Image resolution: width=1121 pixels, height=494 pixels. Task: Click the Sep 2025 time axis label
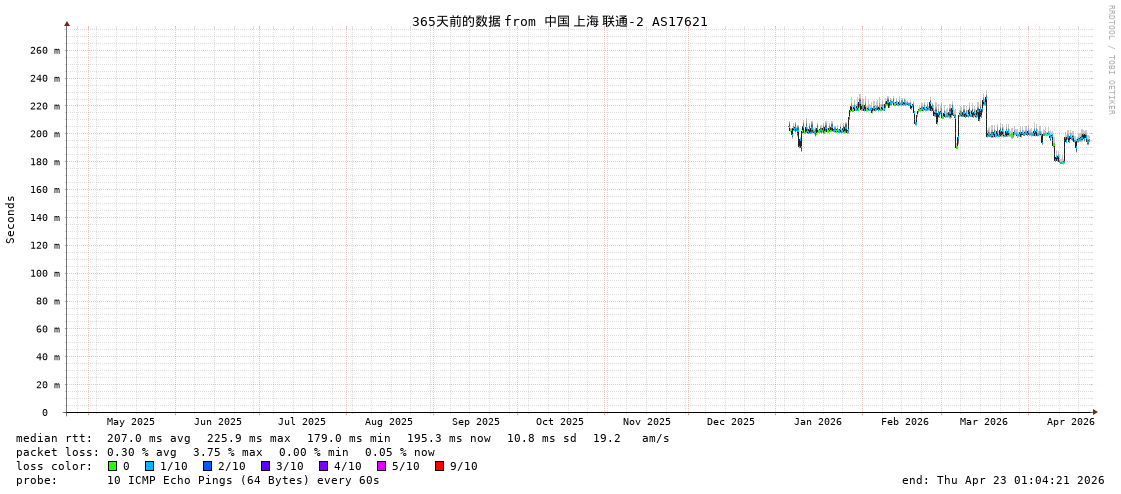point(475,422)
